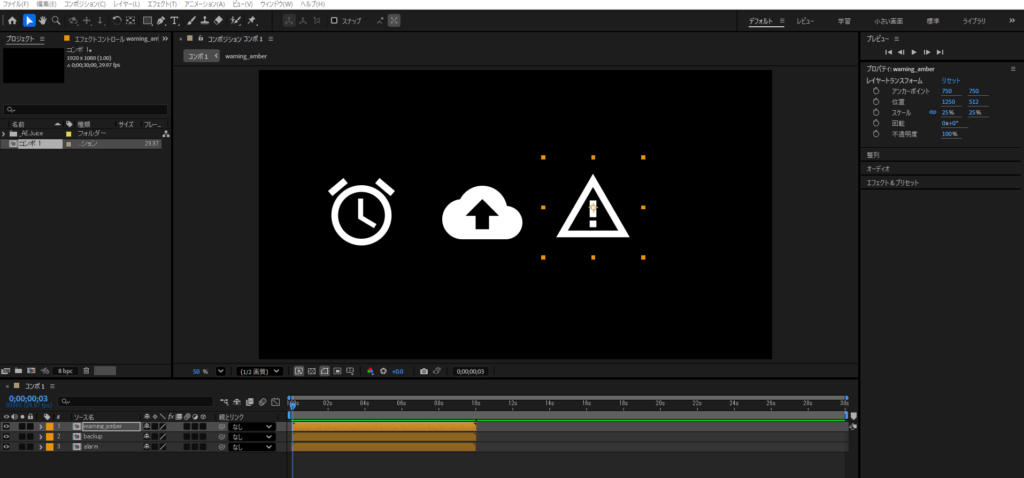Take a snapshot with the camera icon

[424, 371]
